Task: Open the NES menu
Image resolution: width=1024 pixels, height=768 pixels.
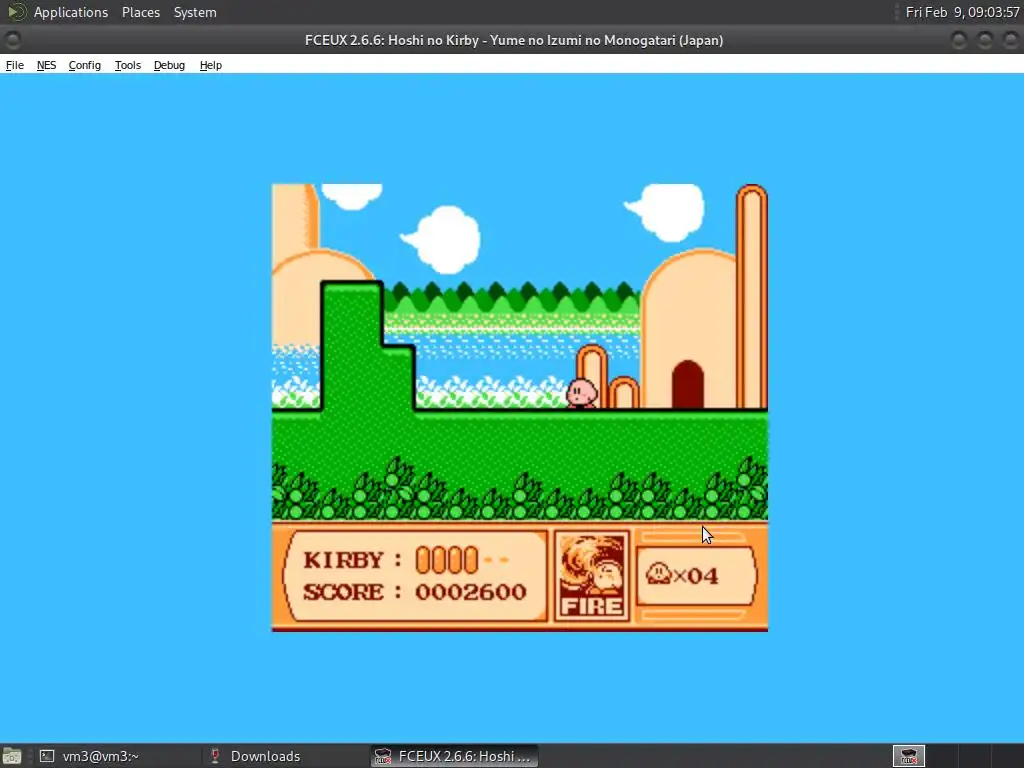Action: point(46,65)
